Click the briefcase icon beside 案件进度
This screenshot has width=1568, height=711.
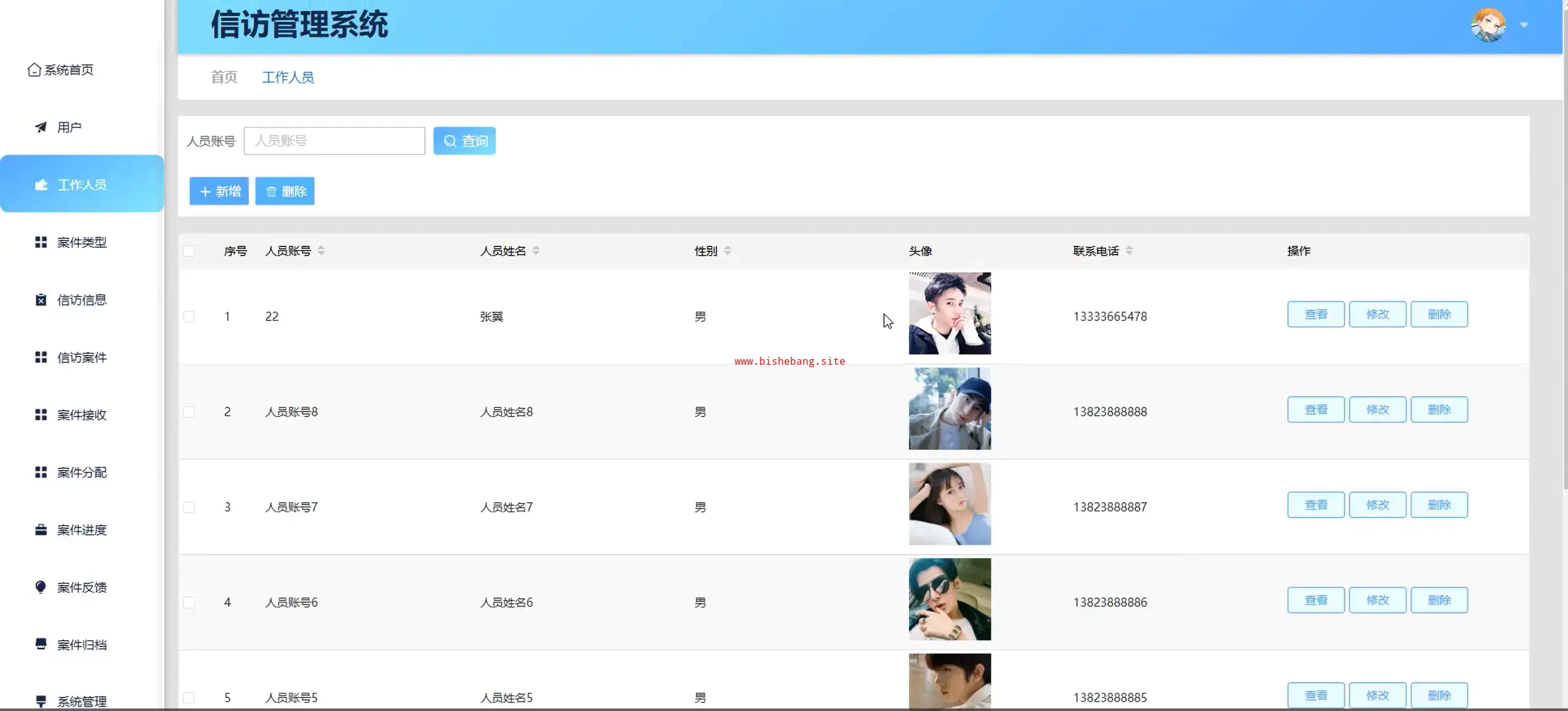pos(41,530)
